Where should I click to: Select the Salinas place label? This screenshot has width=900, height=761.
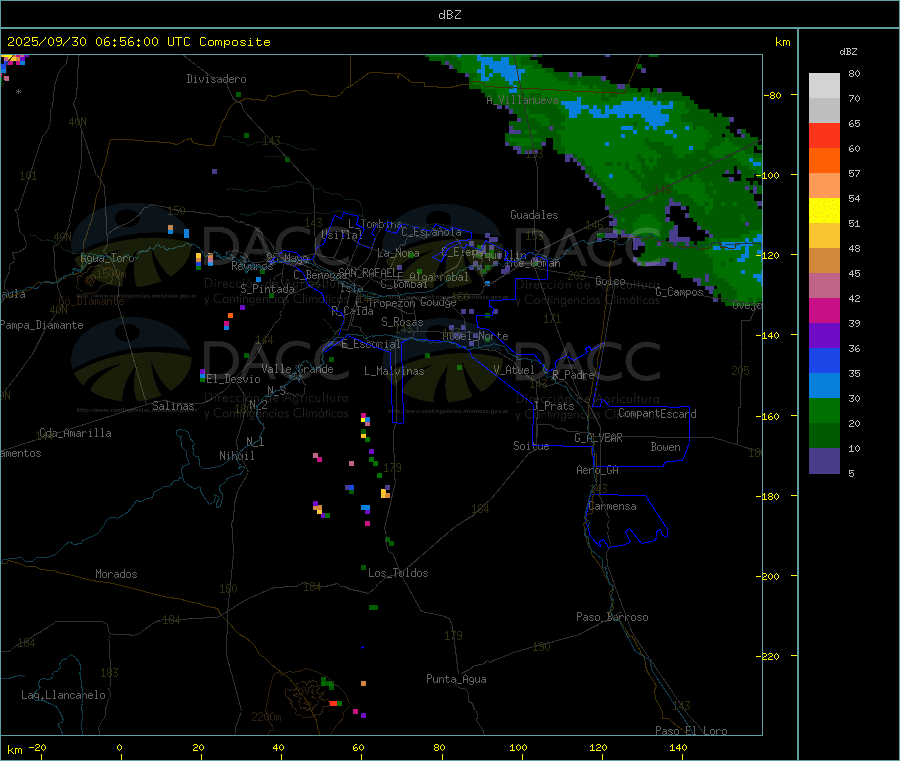[173, 406]
